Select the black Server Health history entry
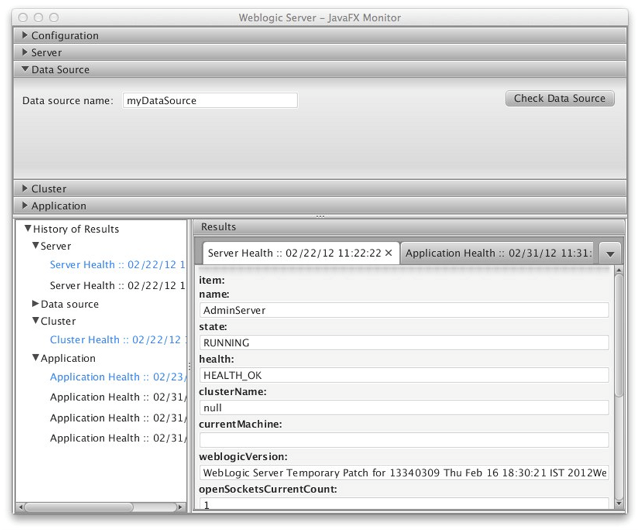This screenshot has height=531, width=640. click(x=117, y=285)
